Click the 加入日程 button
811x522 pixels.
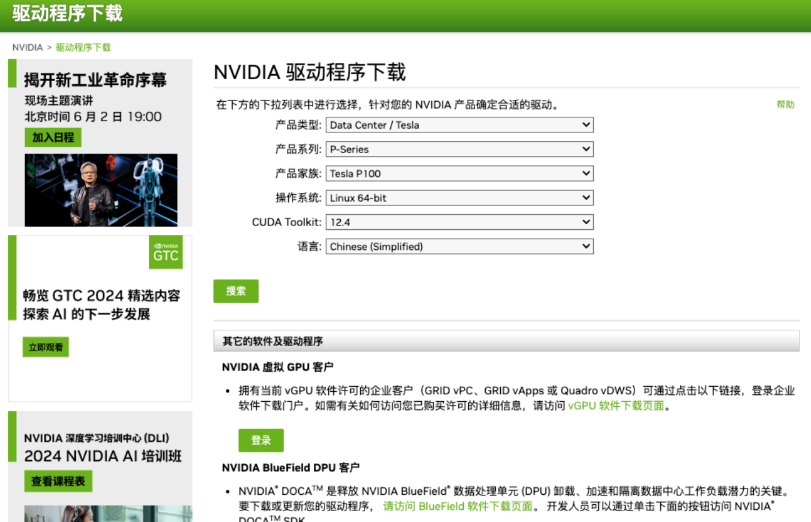53,138
